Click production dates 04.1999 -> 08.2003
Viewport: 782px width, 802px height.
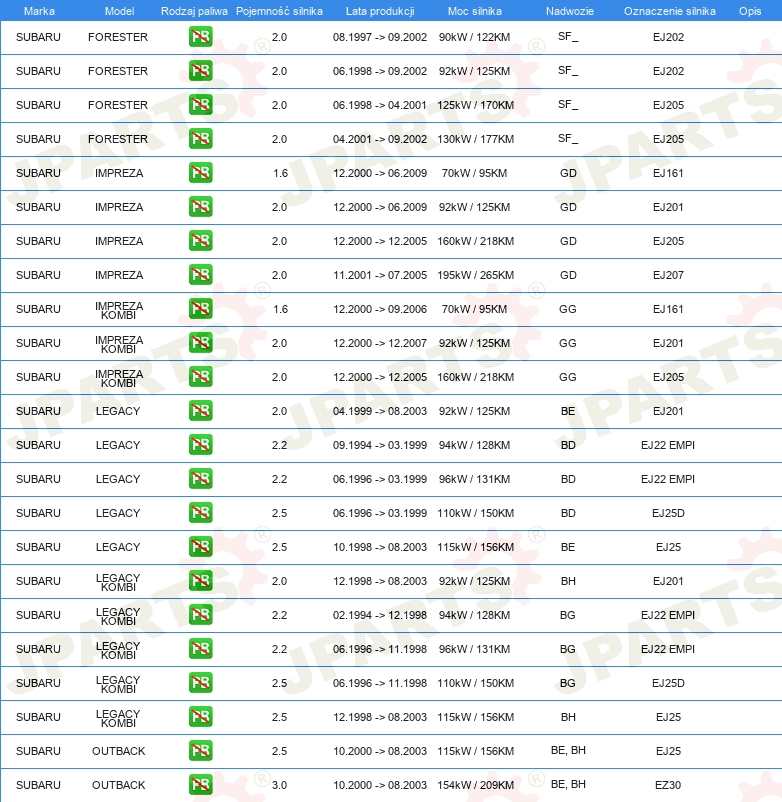(x=379, y=411)
